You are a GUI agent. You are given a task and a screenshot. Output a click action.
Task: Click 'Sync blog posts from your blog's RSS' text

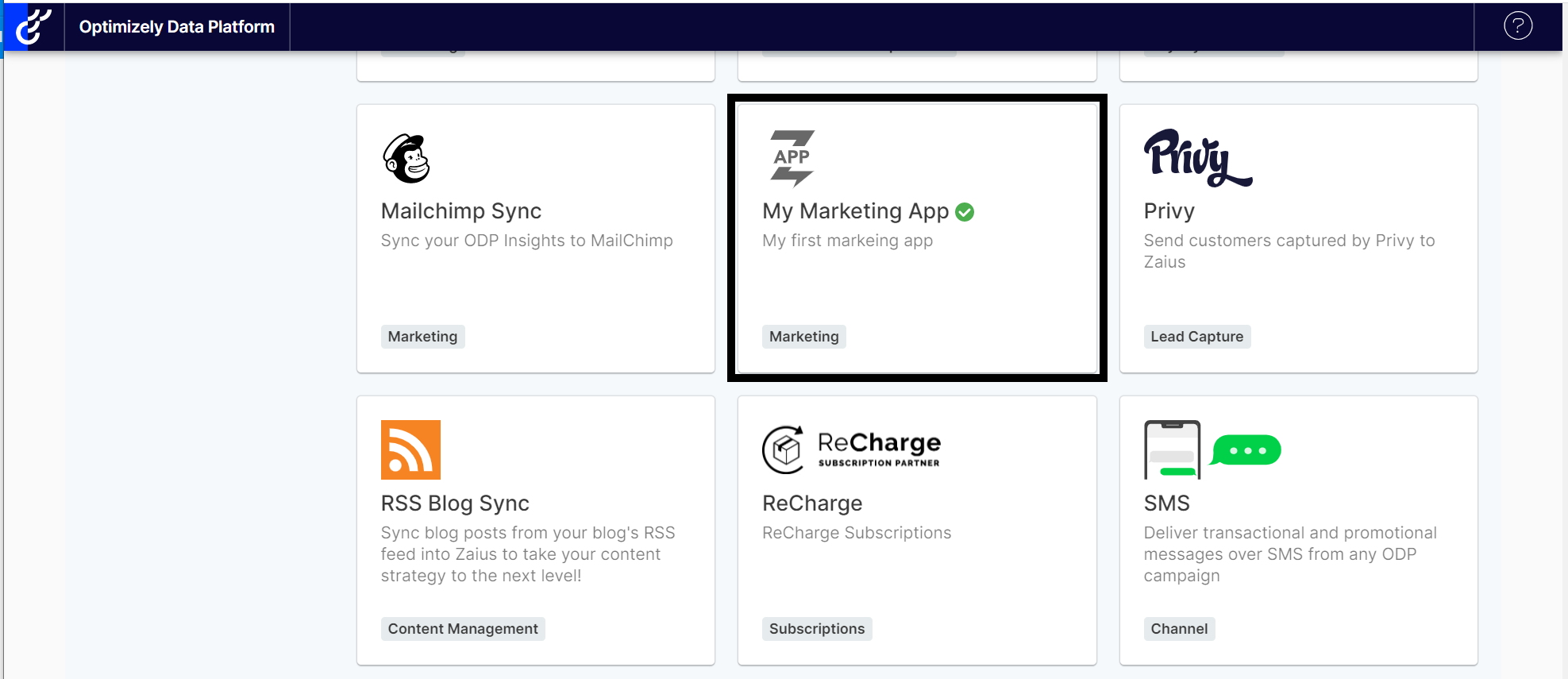528,554
